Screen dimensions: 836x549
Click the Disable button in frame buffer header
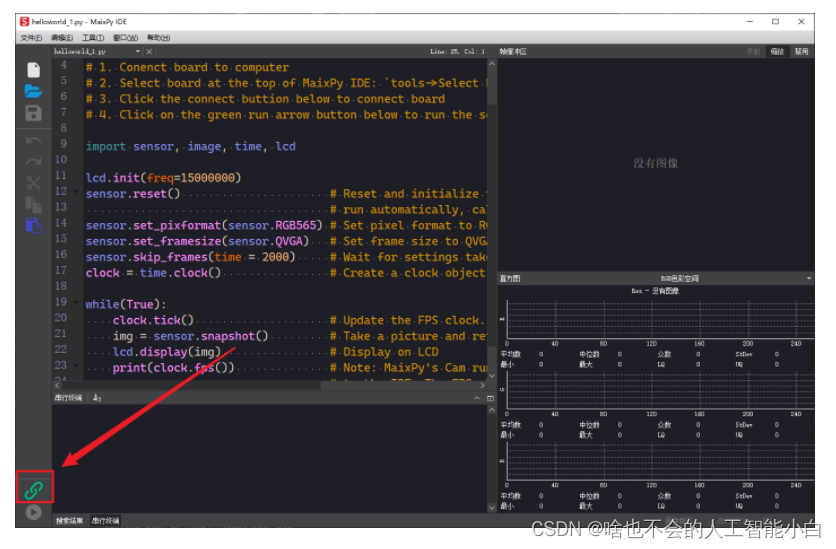(801, 52)
